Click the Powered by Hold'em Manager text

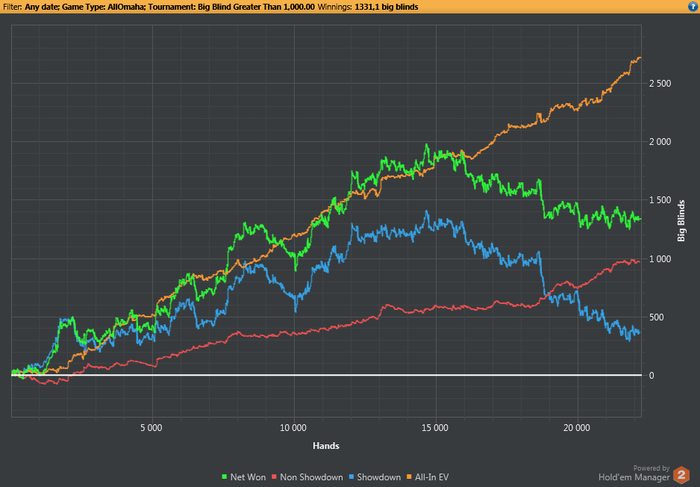634,473
